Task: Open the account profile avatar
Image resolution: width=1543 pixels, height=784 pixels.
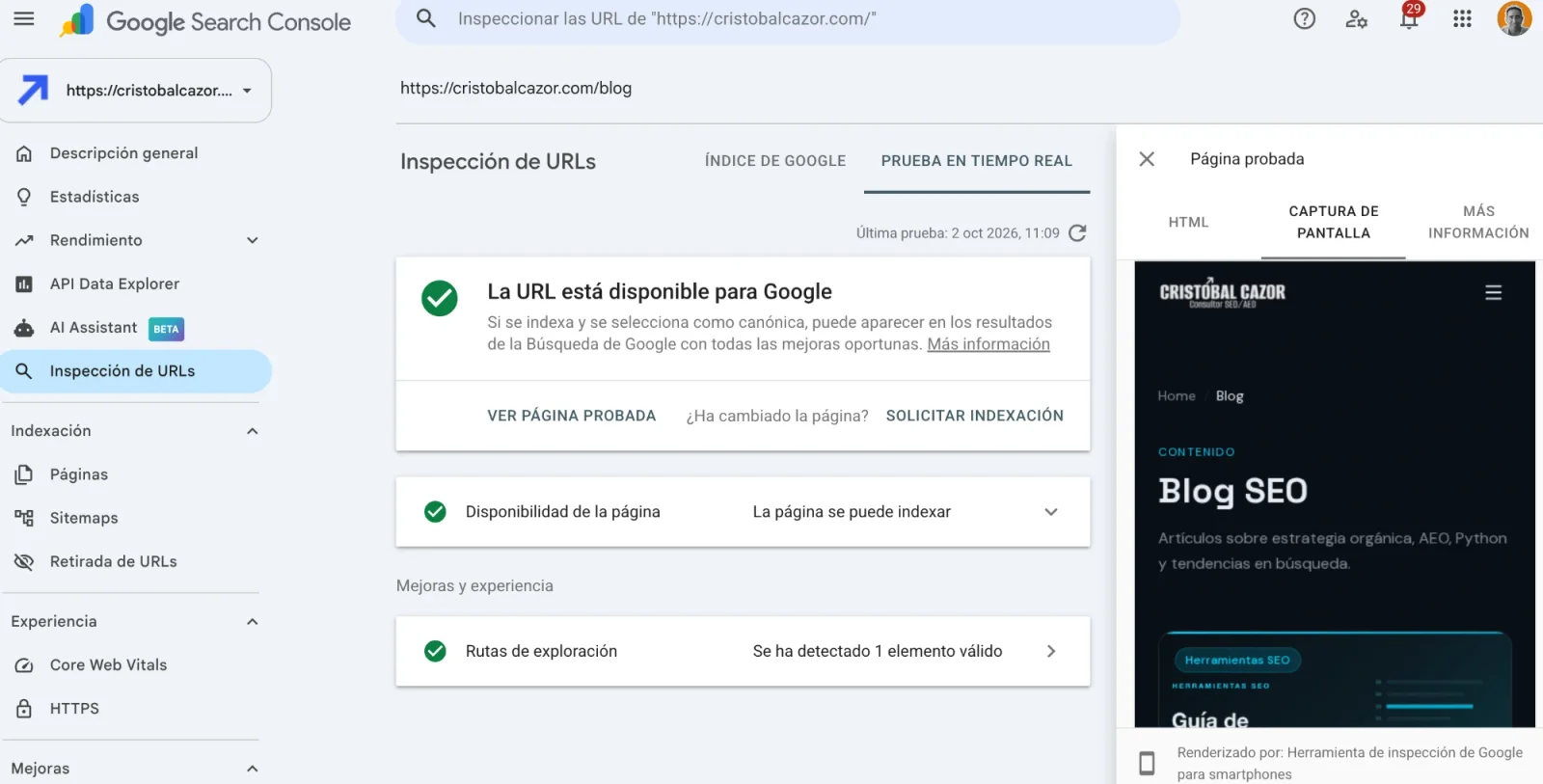Action: (1514, 18)
